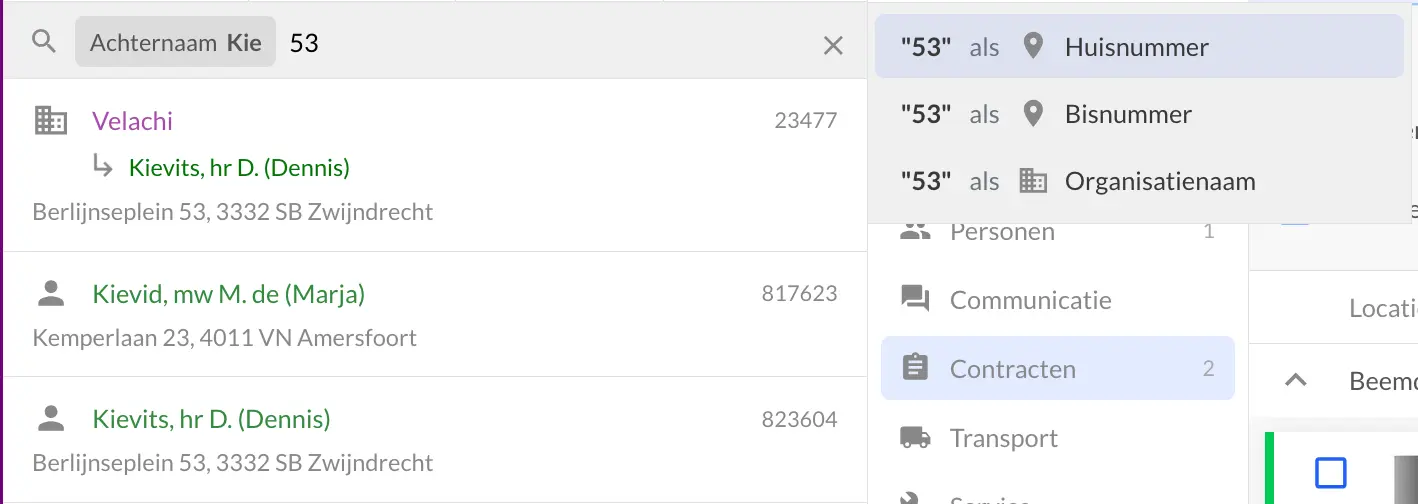The height and width of the screenshot is (504, 1418).
Task: Click in the search input containing 53
Action: tap(550, 43)
